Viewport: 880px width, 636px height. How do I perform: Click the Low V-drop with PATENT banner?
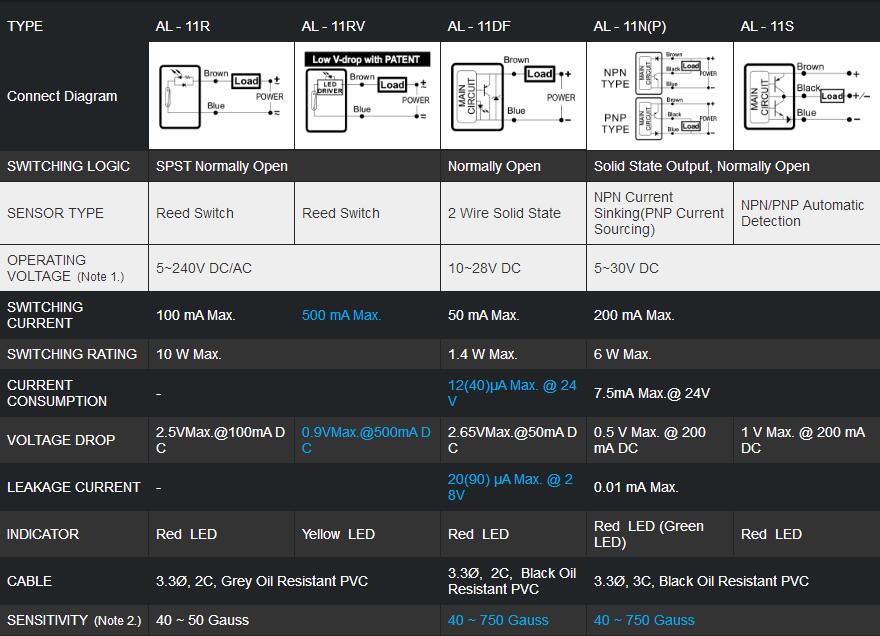(x=367, y=59)
